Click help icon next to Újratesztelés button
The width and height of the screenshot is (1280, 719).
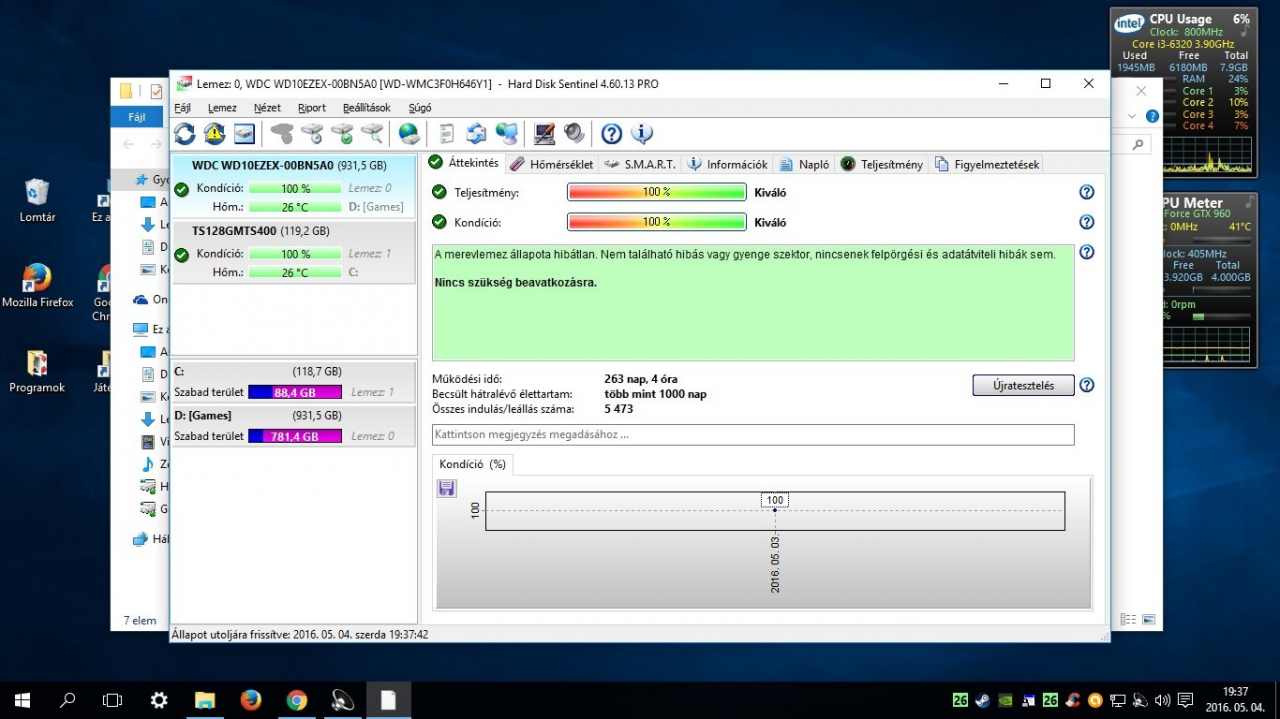coord(1087,385)
